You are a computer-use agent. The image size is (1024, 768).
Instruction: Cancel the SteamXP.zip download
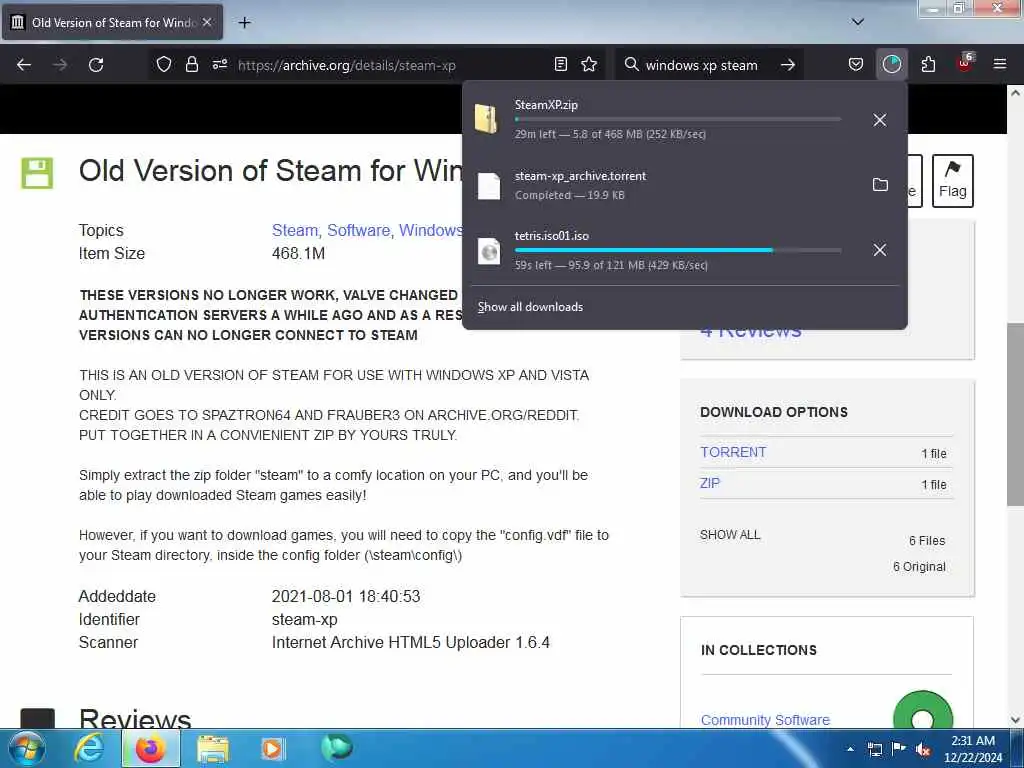[880, 120]
